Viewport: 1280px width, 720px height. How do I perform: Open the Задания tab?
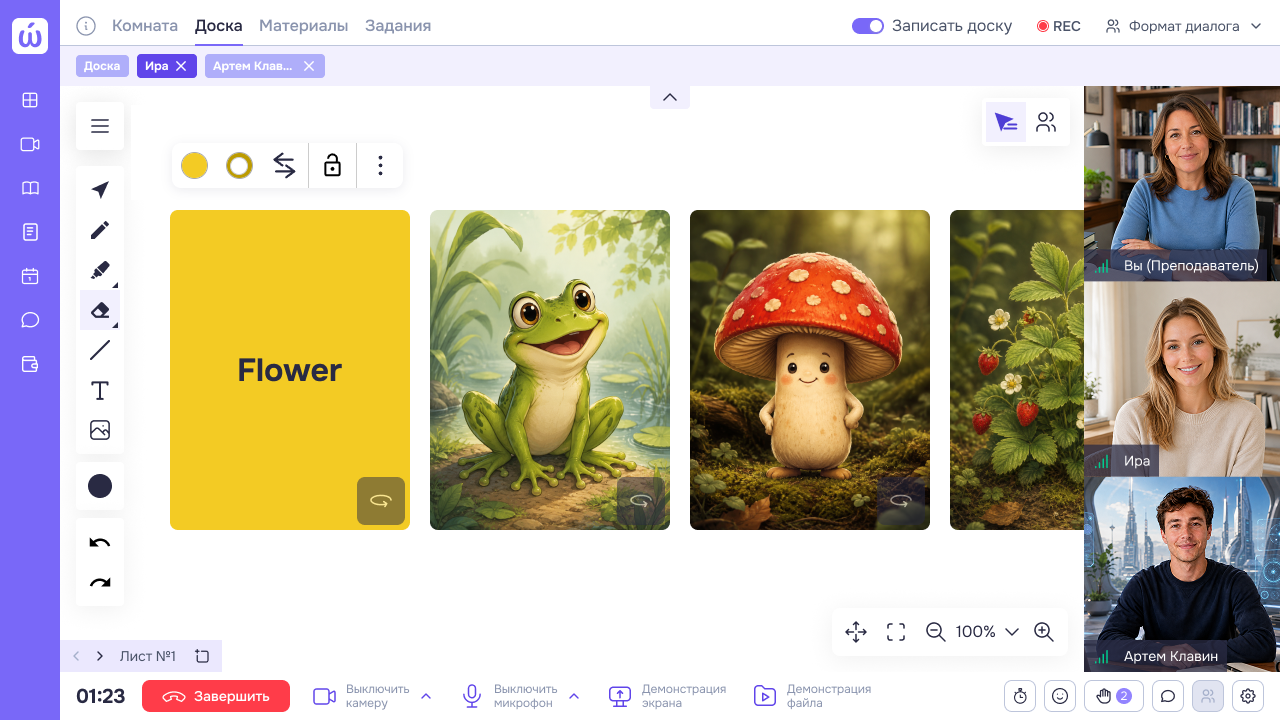point(398,26)
